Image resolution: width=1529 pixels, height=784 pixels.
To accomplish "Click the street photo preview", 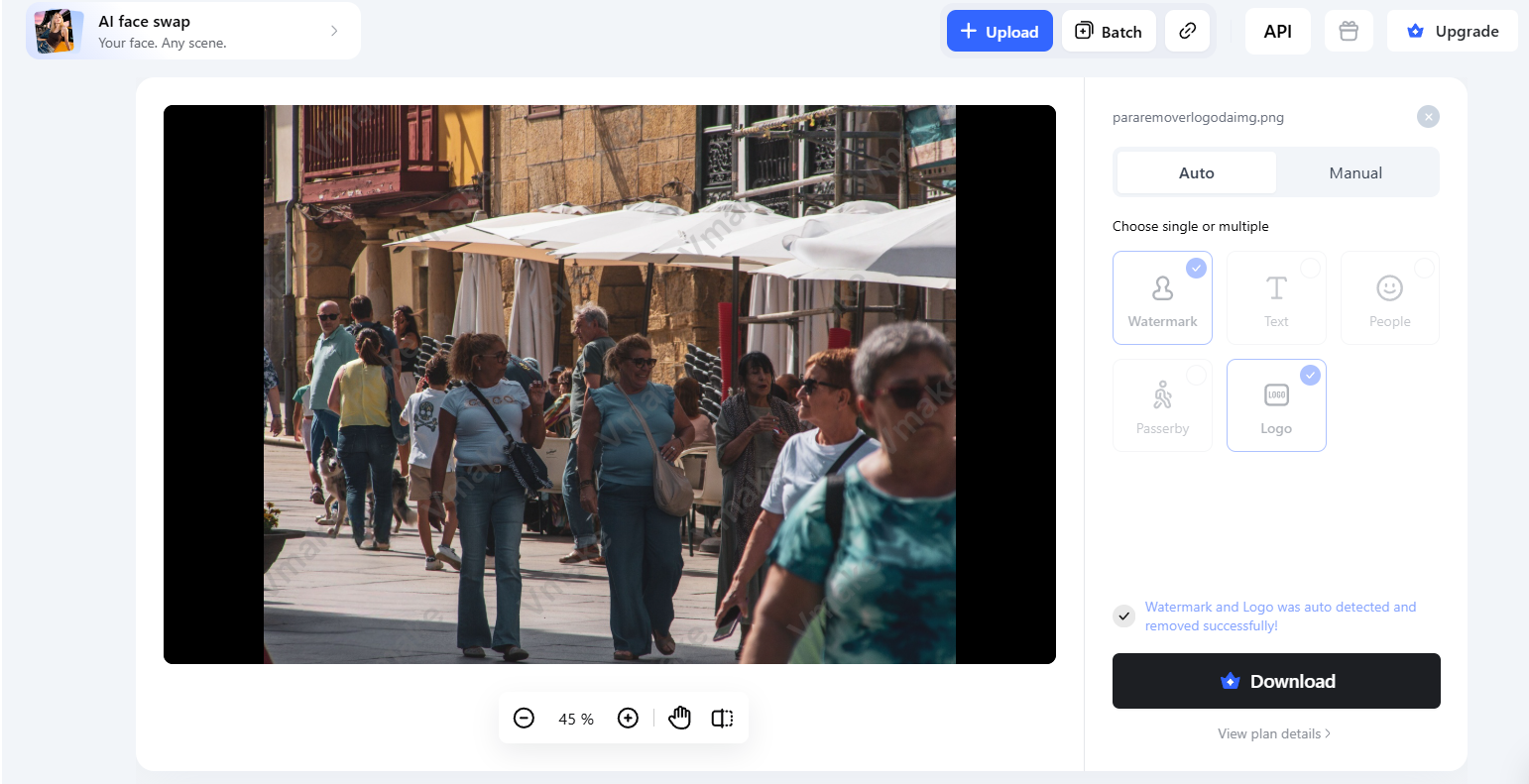I will 610,385.
